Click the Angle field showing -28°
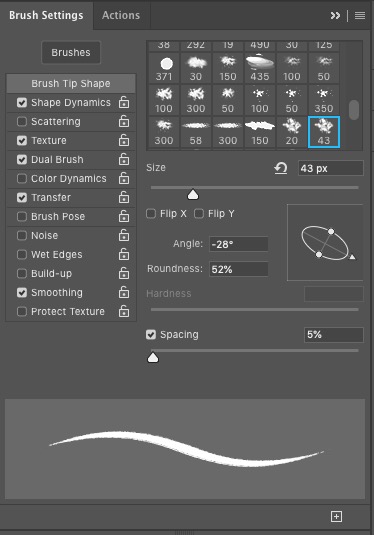The height and width of the screenshot is (535, 374). [x=239, y=244]
